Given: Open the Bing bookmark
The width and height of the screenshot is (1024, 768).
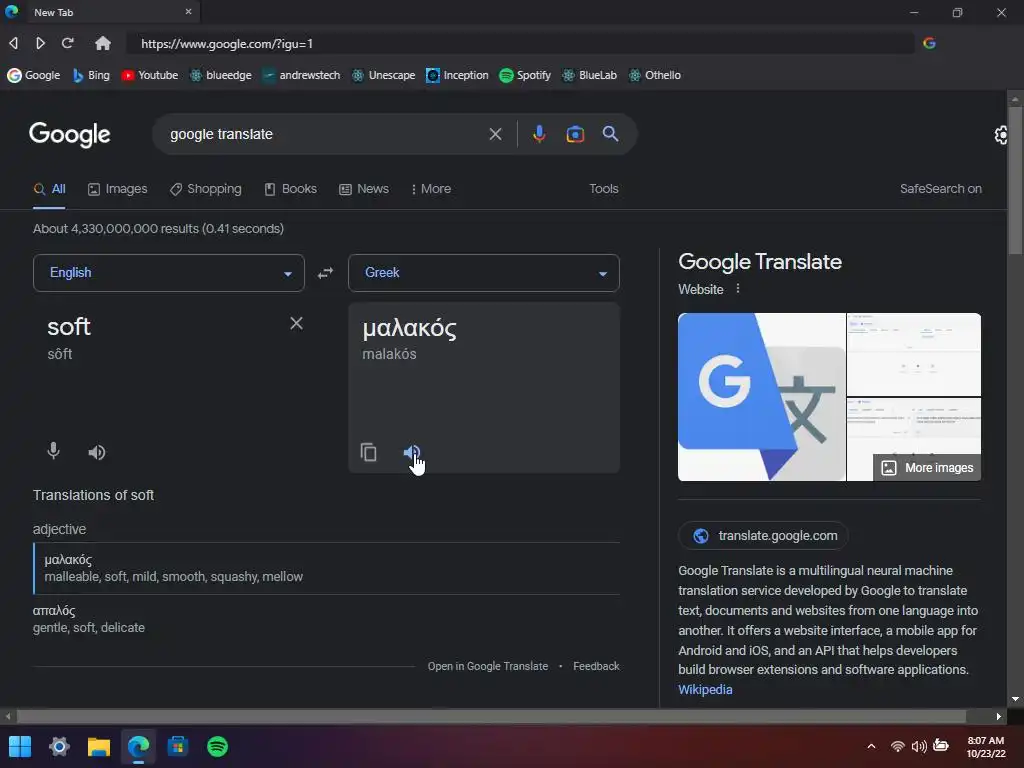Looking at the screenshot, I should [91, 75].
